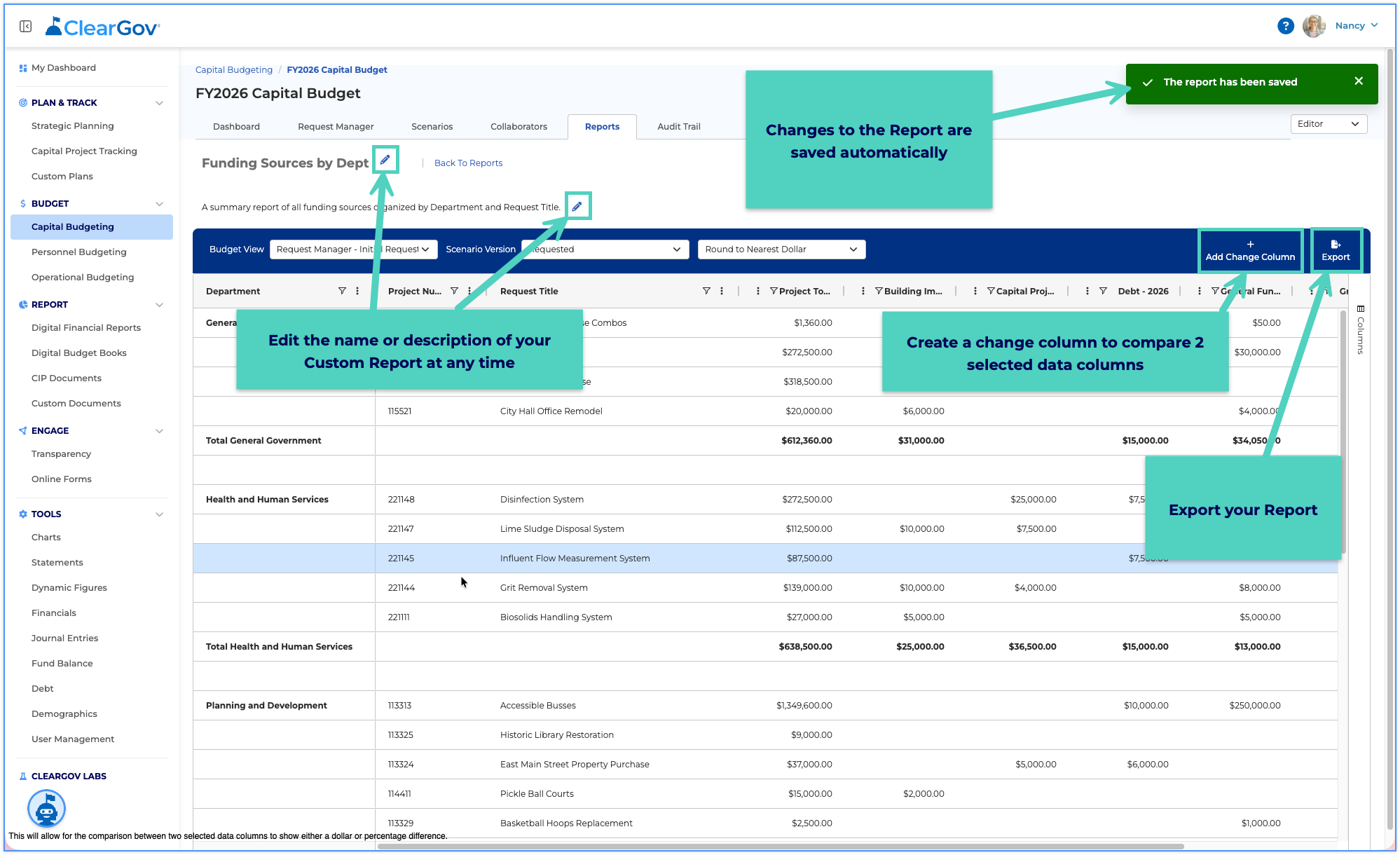Switch to the Scenarios tab

432,127
